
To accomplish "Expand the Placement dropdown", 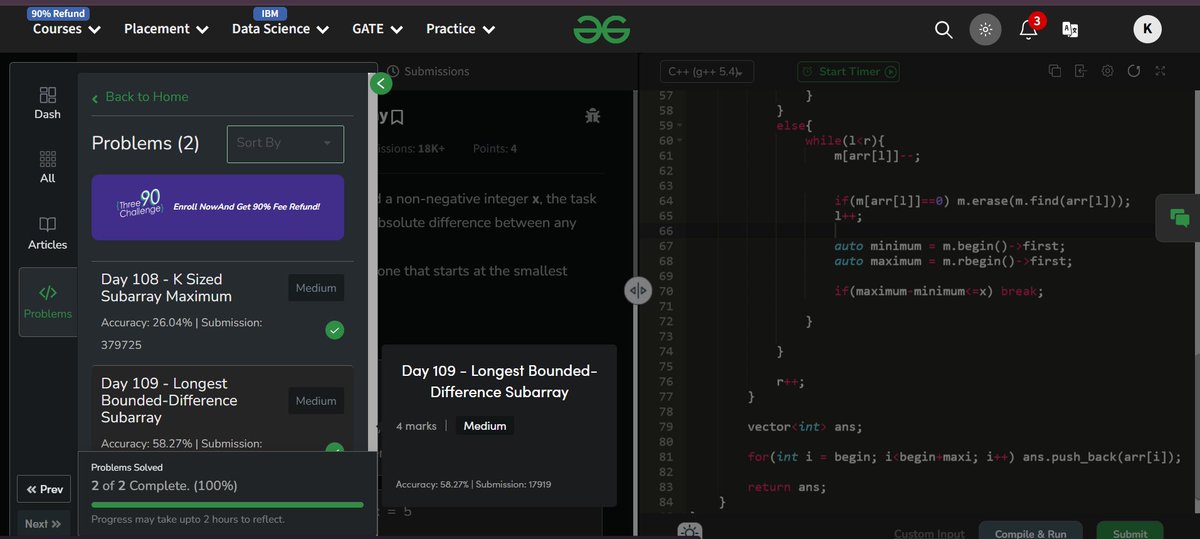I will click(166, 29).
